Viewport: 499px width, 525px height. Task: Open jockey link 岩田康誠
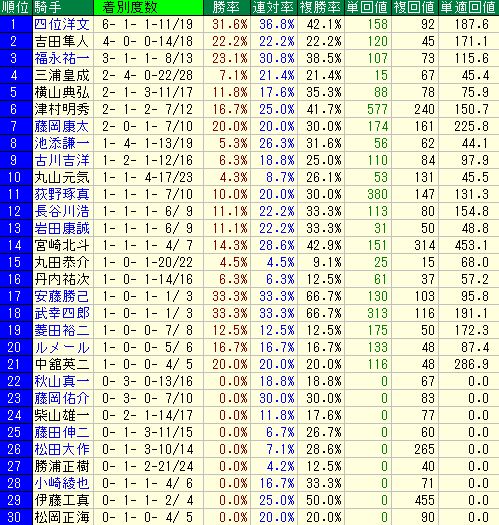coord(62,228)
